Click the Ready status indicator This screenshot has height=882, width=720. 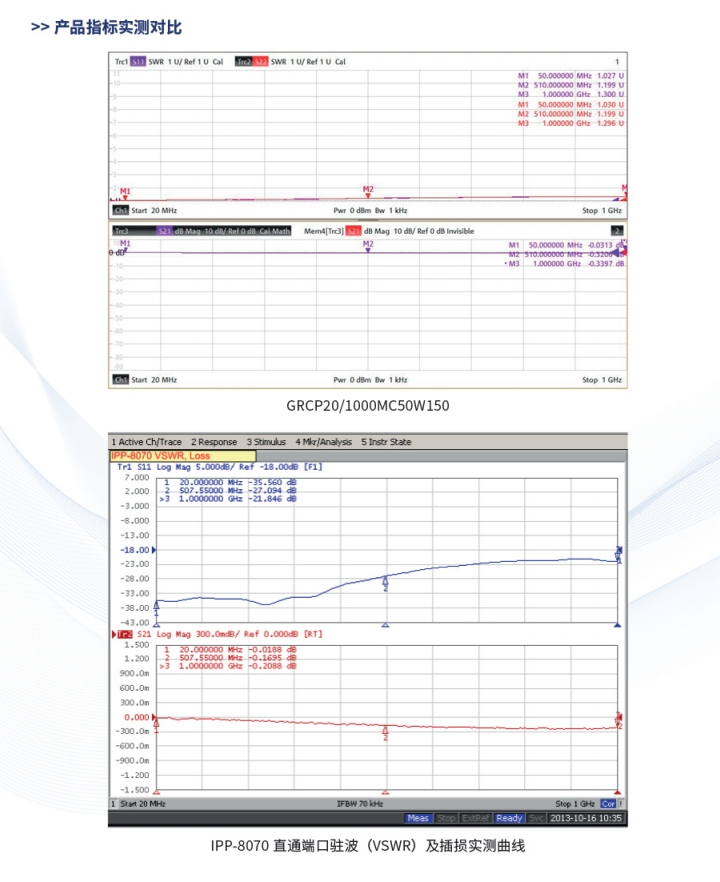coord(509,818)
